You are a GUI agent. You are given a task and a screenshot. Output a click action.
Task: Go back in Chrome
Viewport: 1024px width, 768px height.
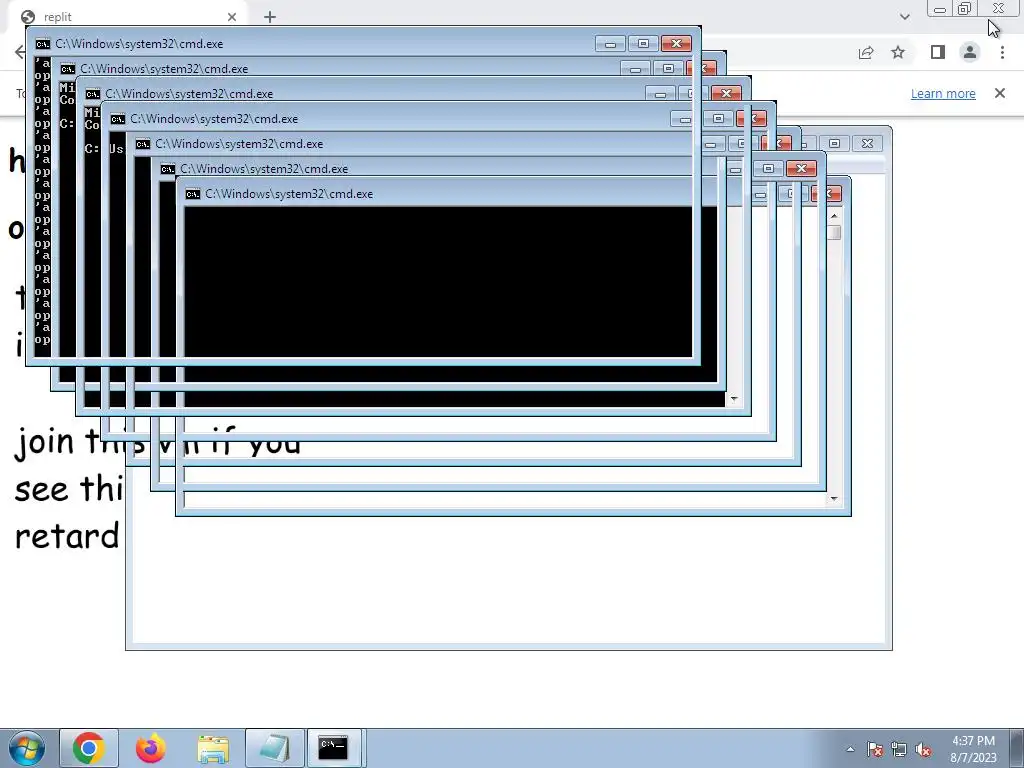click(20, 52)
